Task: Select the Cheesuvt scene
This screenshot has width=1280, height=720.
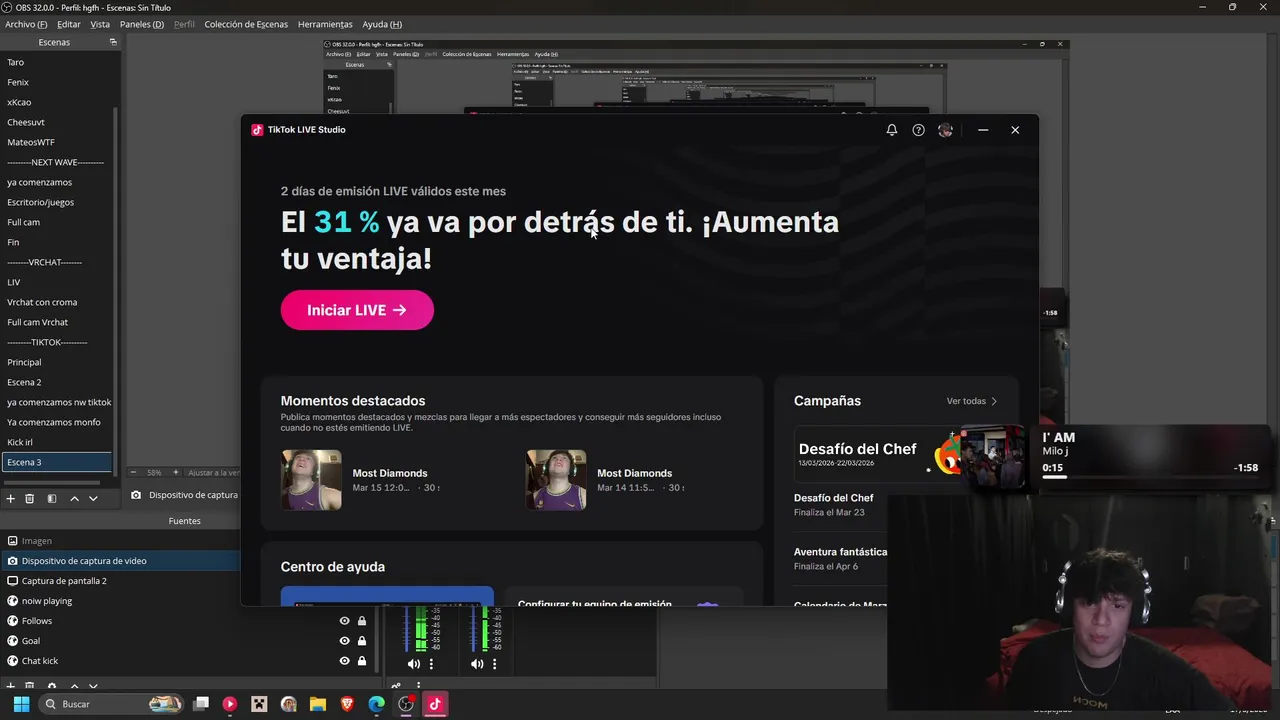Action: click(x=57, y=122)
